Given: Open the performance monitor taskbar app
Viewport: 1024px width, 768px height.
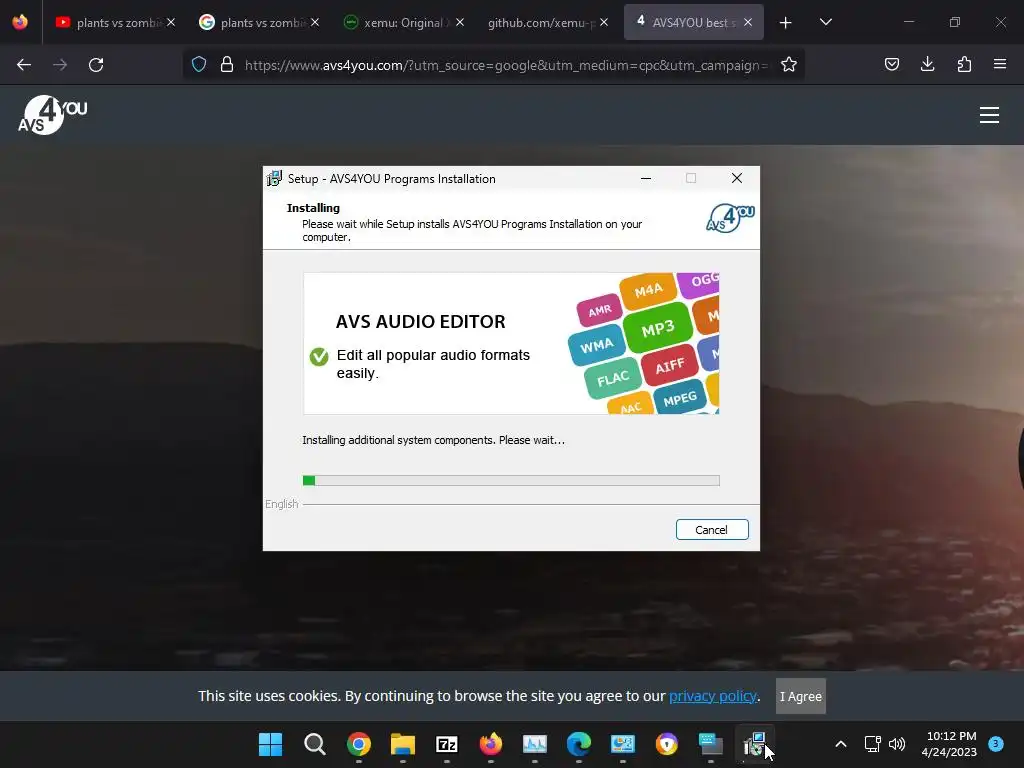Looking at the screenshot, I should pos(535,744).
